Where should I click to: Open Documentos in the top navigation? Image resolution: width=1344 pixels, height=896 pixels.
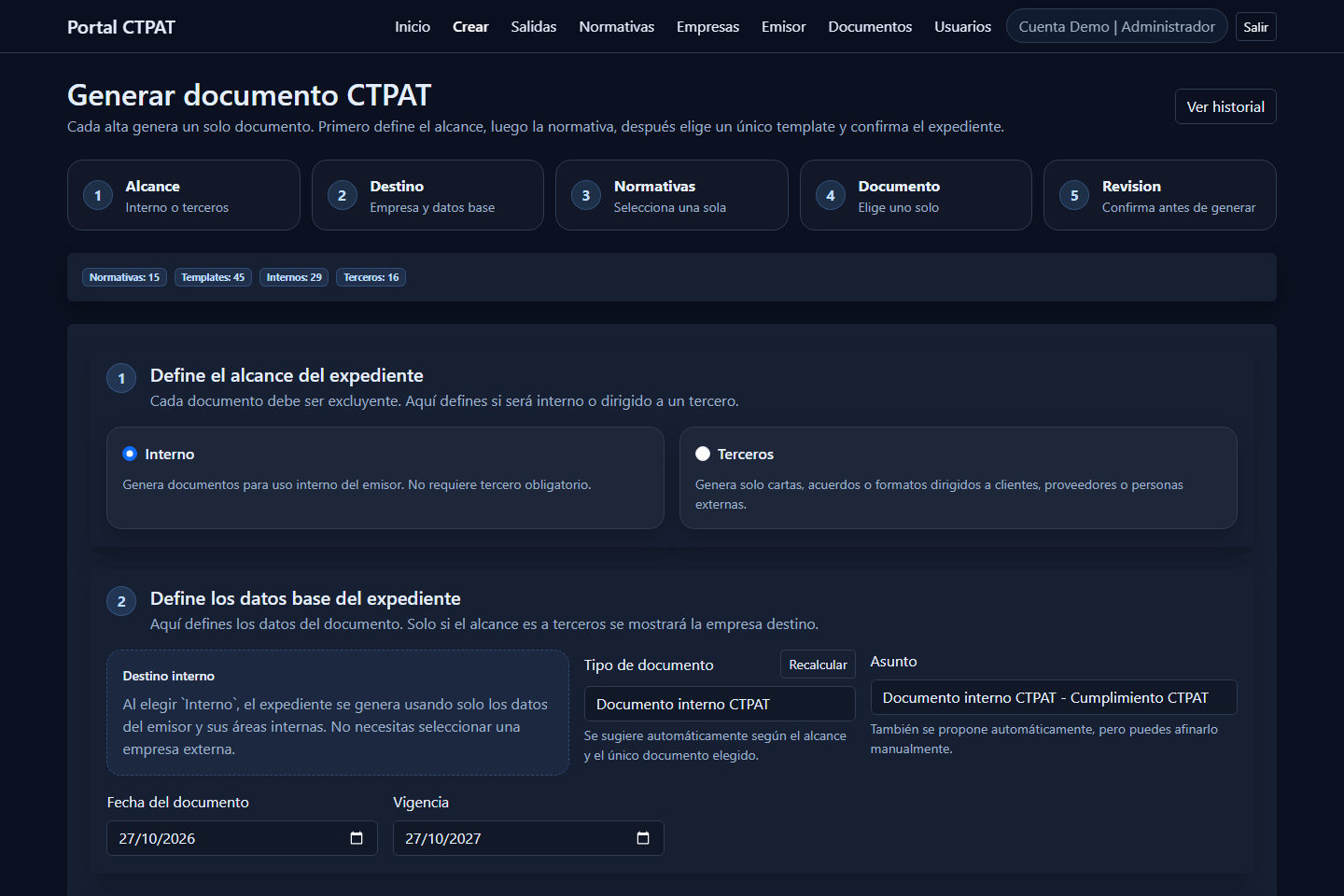(x=870, y=26)
